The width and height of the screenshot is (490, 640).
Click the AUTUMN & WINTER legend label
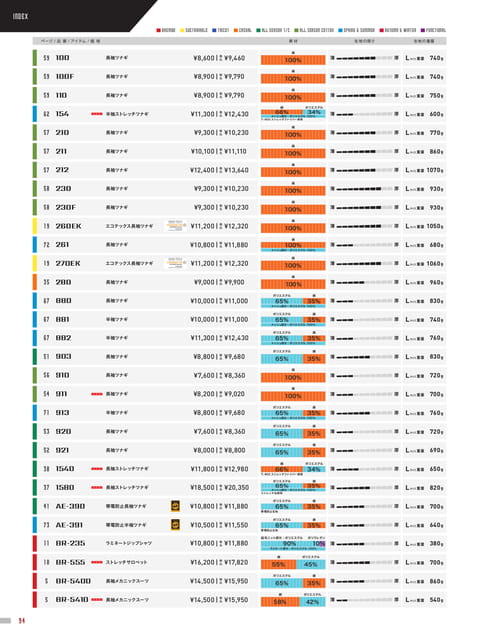(x=401, y=30)
